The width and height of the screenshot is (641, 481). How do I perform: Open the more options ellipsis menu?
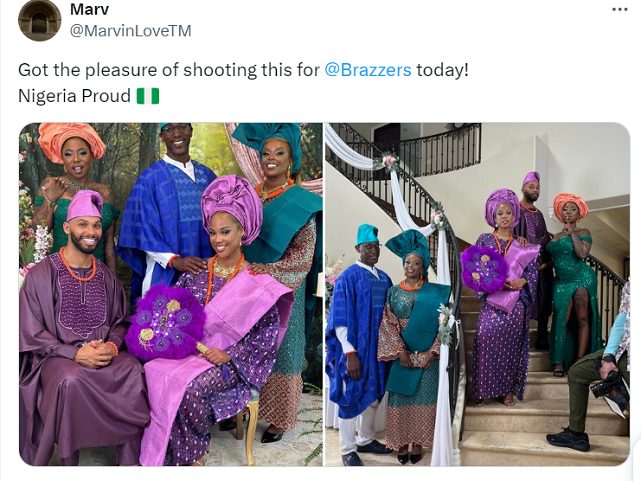click(x=620, y=9)
